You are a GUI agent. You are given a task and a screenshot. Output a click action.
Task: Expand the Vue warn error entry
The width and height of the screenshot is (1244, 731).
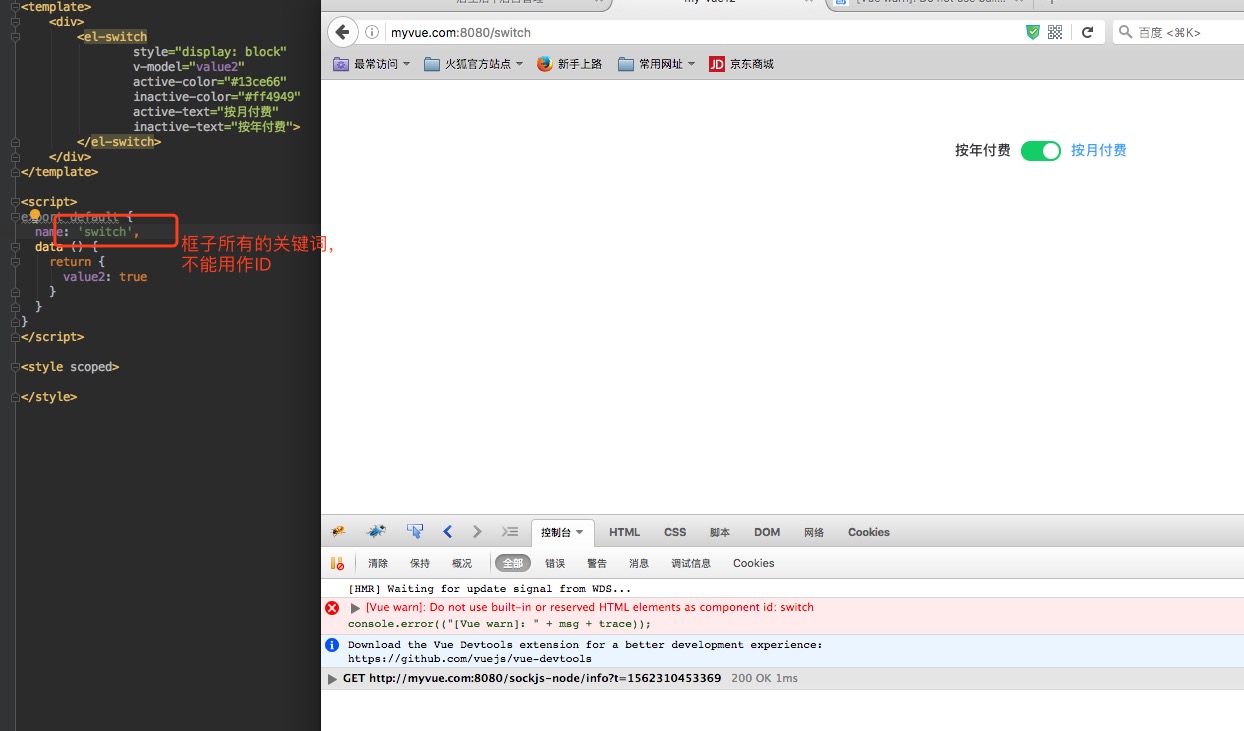(355, 608)
